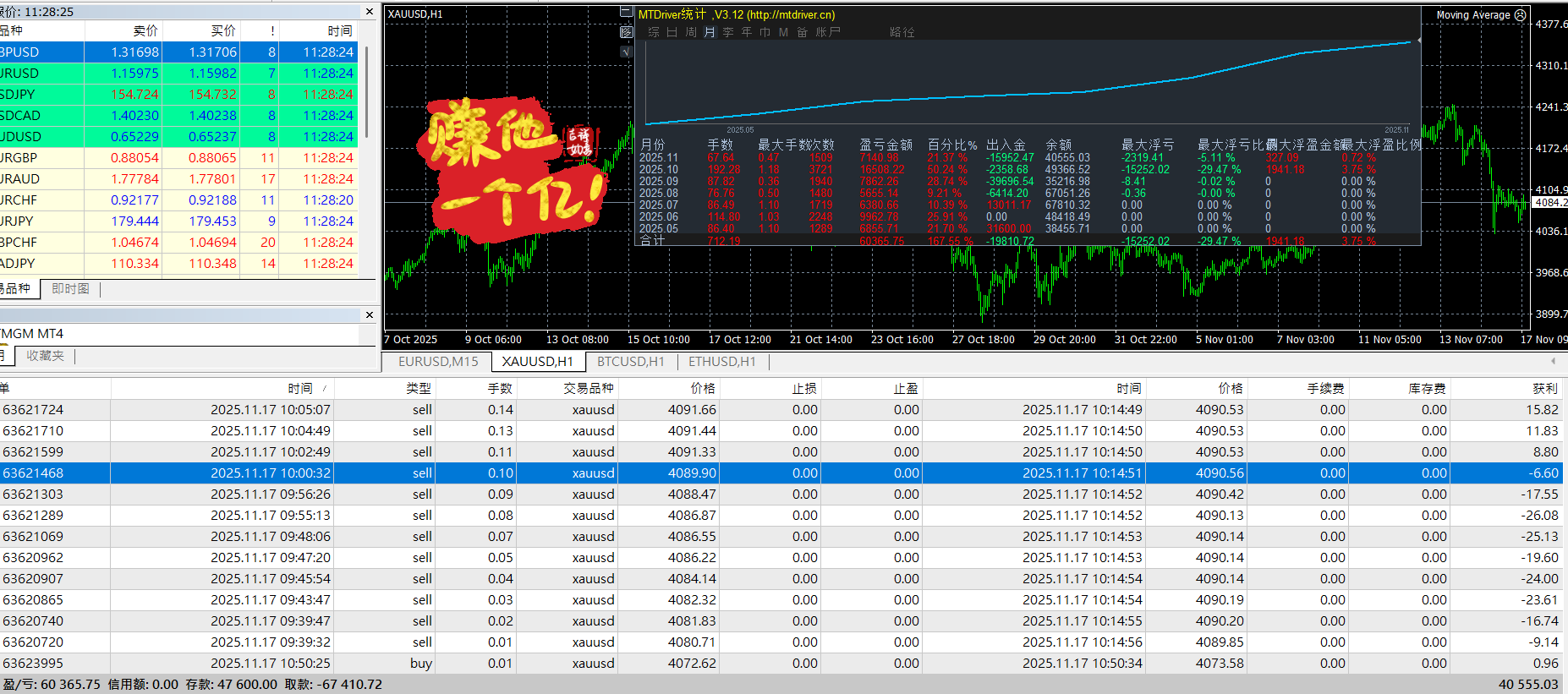1568x694 pixels.
Task: Select the 周 weekly tab in MTDriver
Action: click(x=691, y=32)
